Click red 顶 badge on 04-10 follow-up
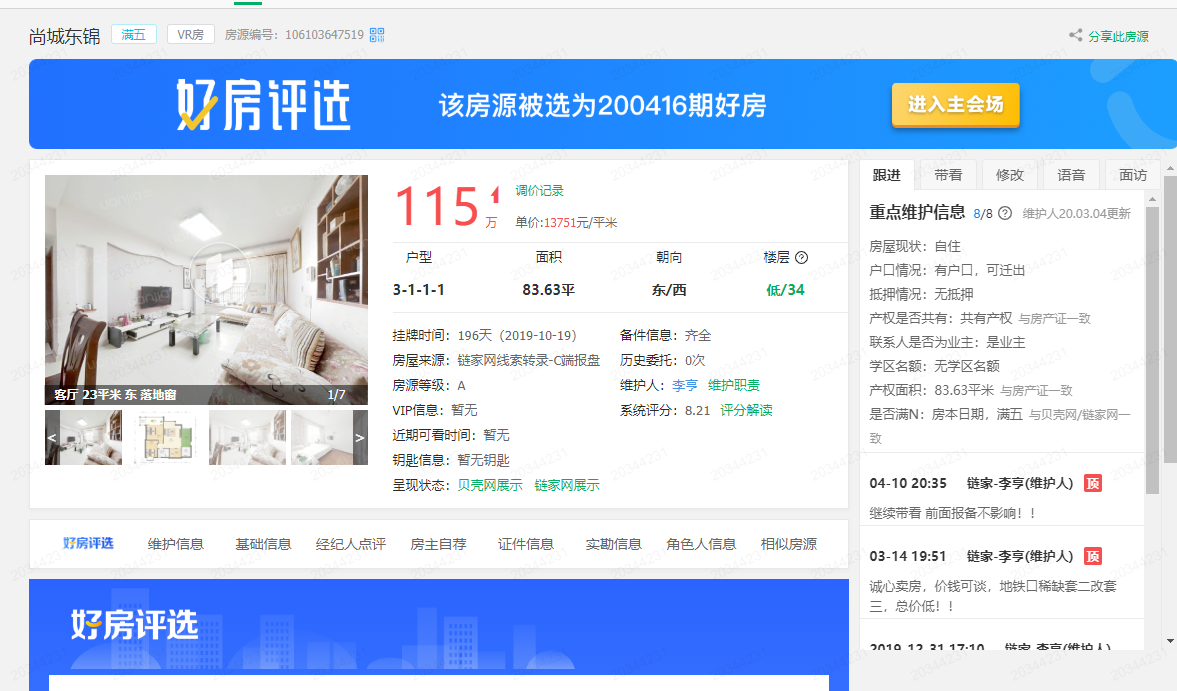The height and width of the screenshot is (691, 1177). (1093, 483)
